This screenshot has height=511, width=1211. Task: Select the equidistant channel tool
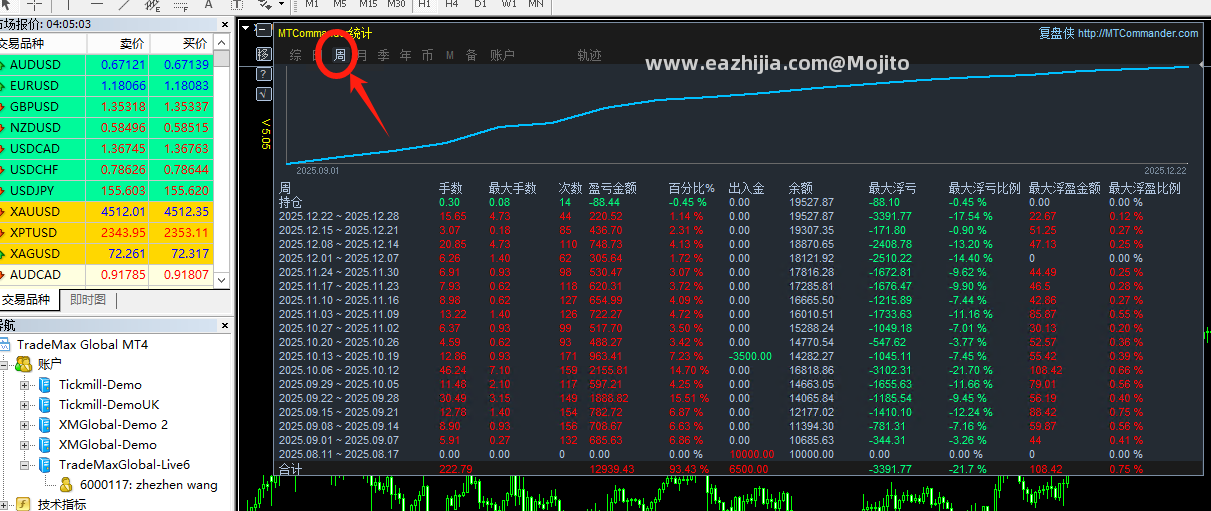153,4
